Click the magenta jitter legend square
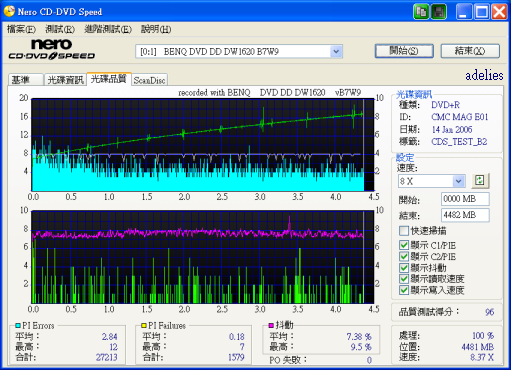Viewport: 511px width, 370px height. point(271,325)
